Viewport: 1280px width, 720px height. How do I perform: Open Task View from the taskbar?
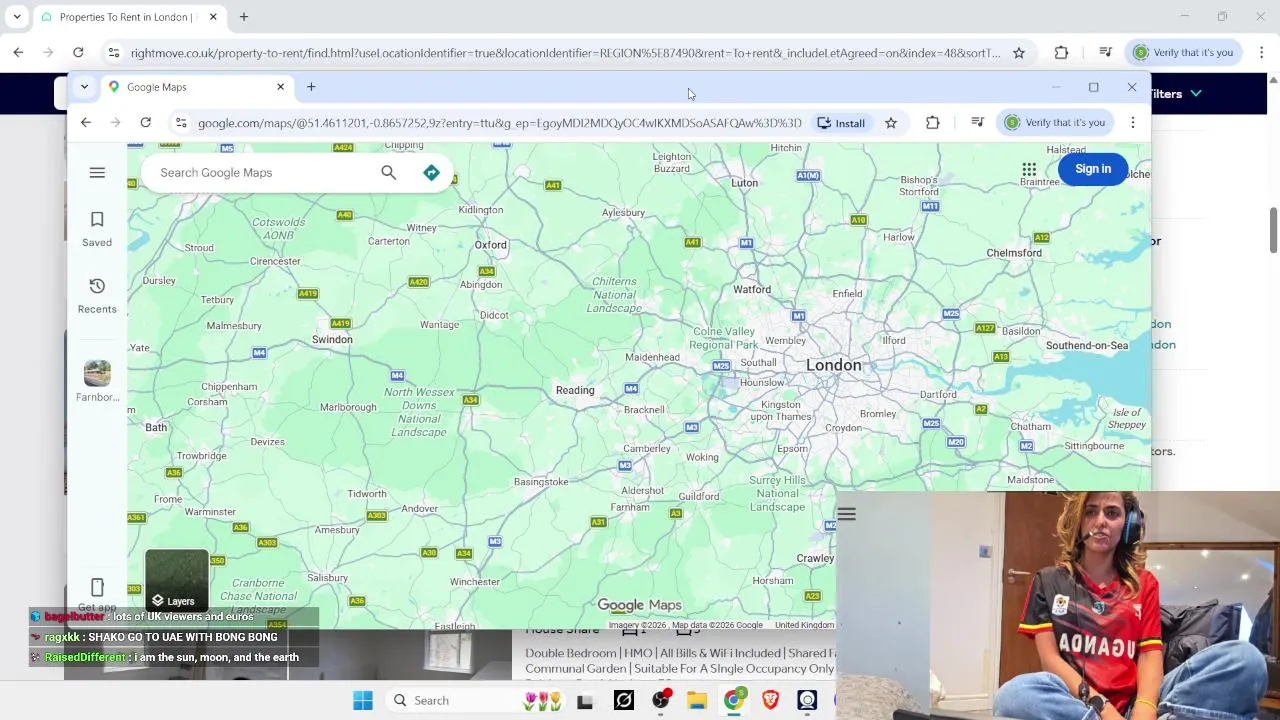click(x=585, y=701)
